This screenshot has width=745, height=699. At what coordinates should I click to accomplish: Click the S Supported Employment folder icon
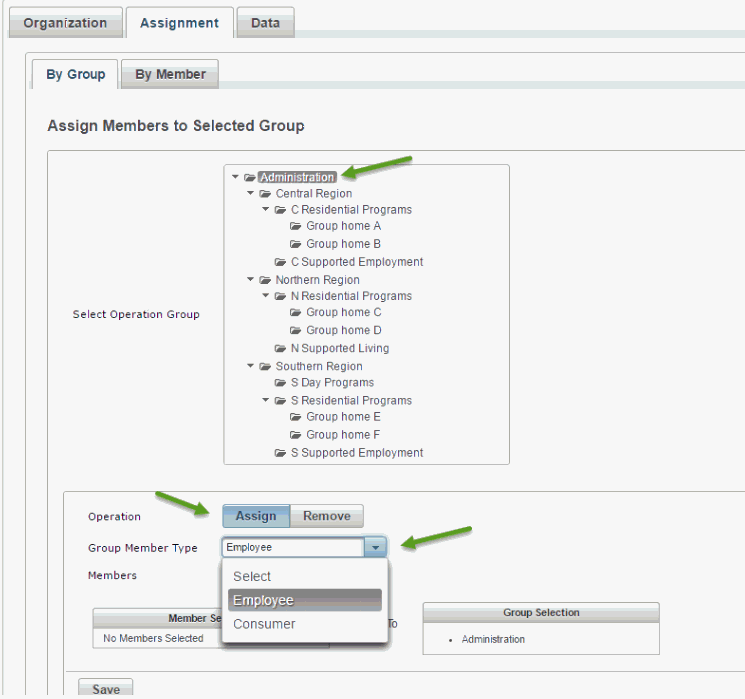281,453
